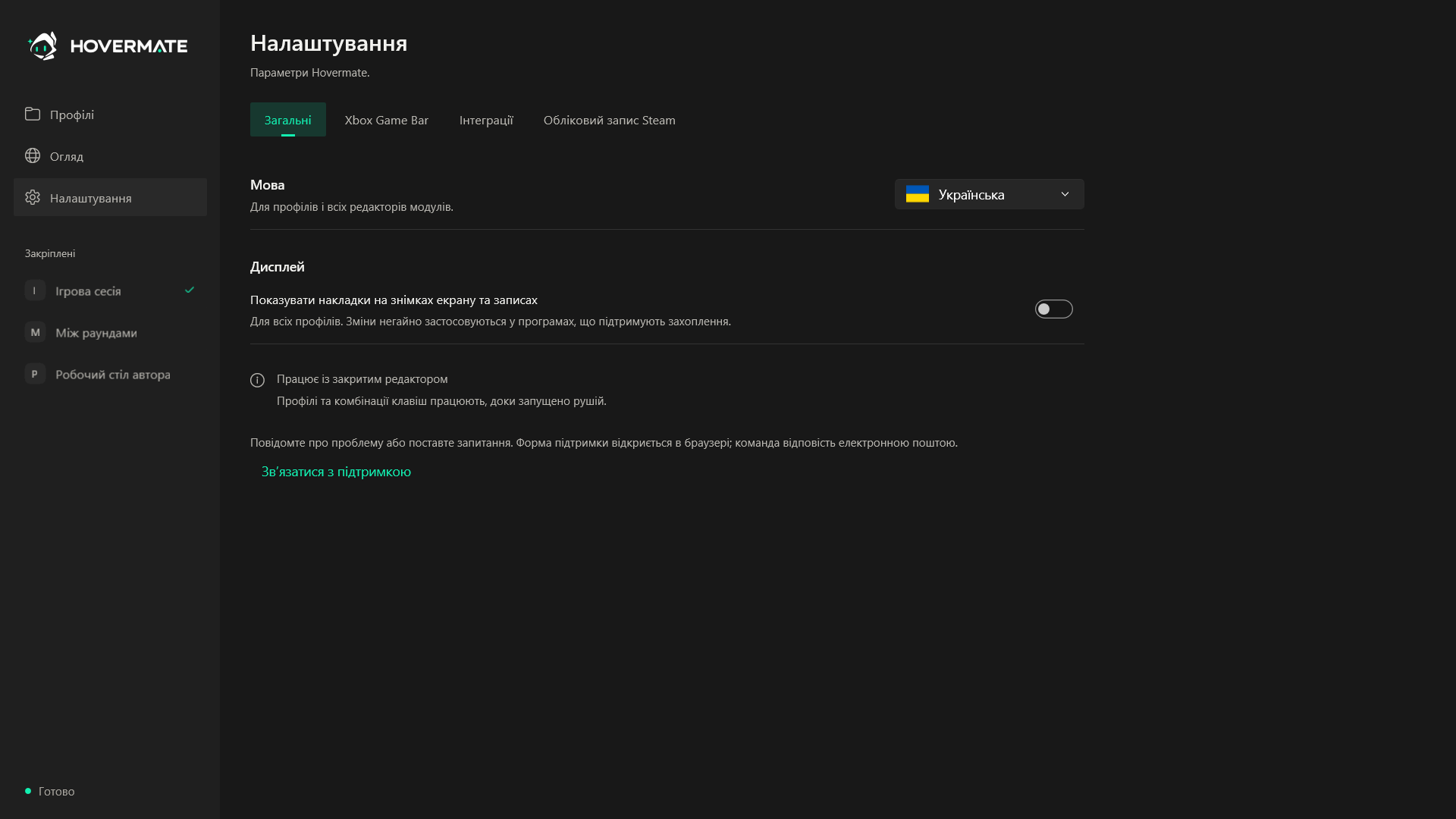
Task: Click the language dropdown chevron arrow
Action: click(1065, 194)
